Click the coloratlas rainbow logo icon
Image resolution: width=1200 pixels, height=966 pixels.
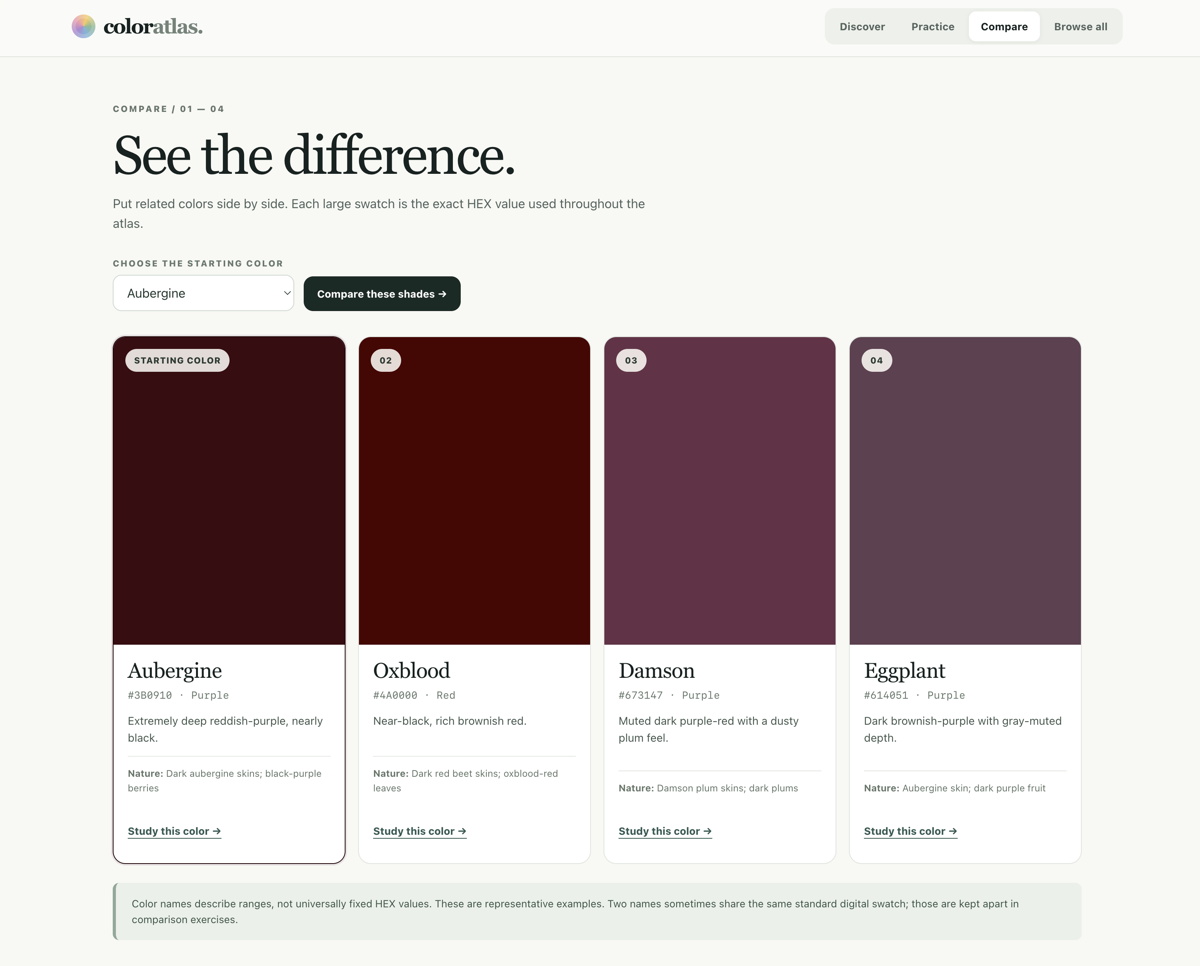tap(84, 27)
